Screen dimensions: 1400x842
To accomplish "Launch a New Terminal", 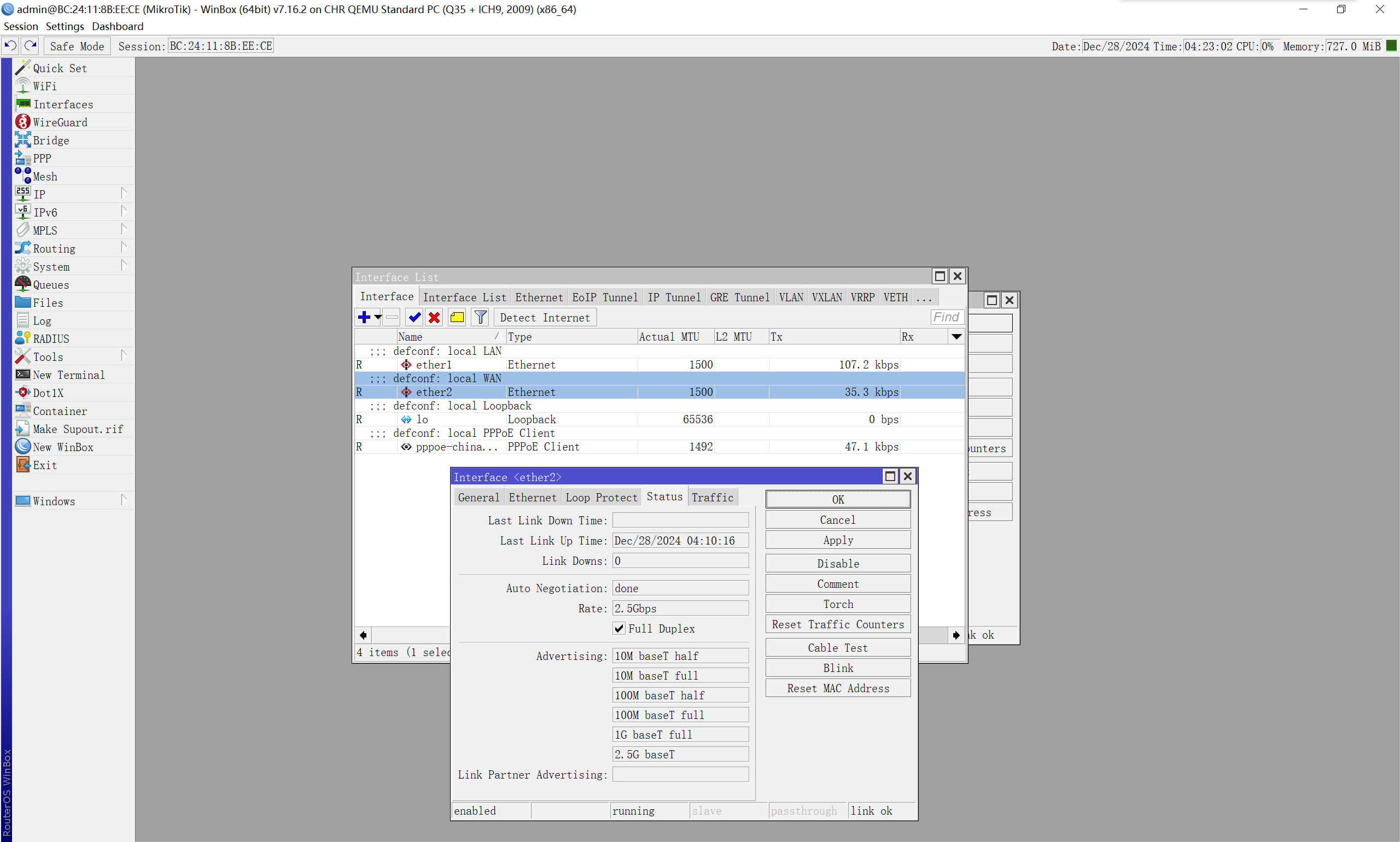I will (x=74, y=375).
